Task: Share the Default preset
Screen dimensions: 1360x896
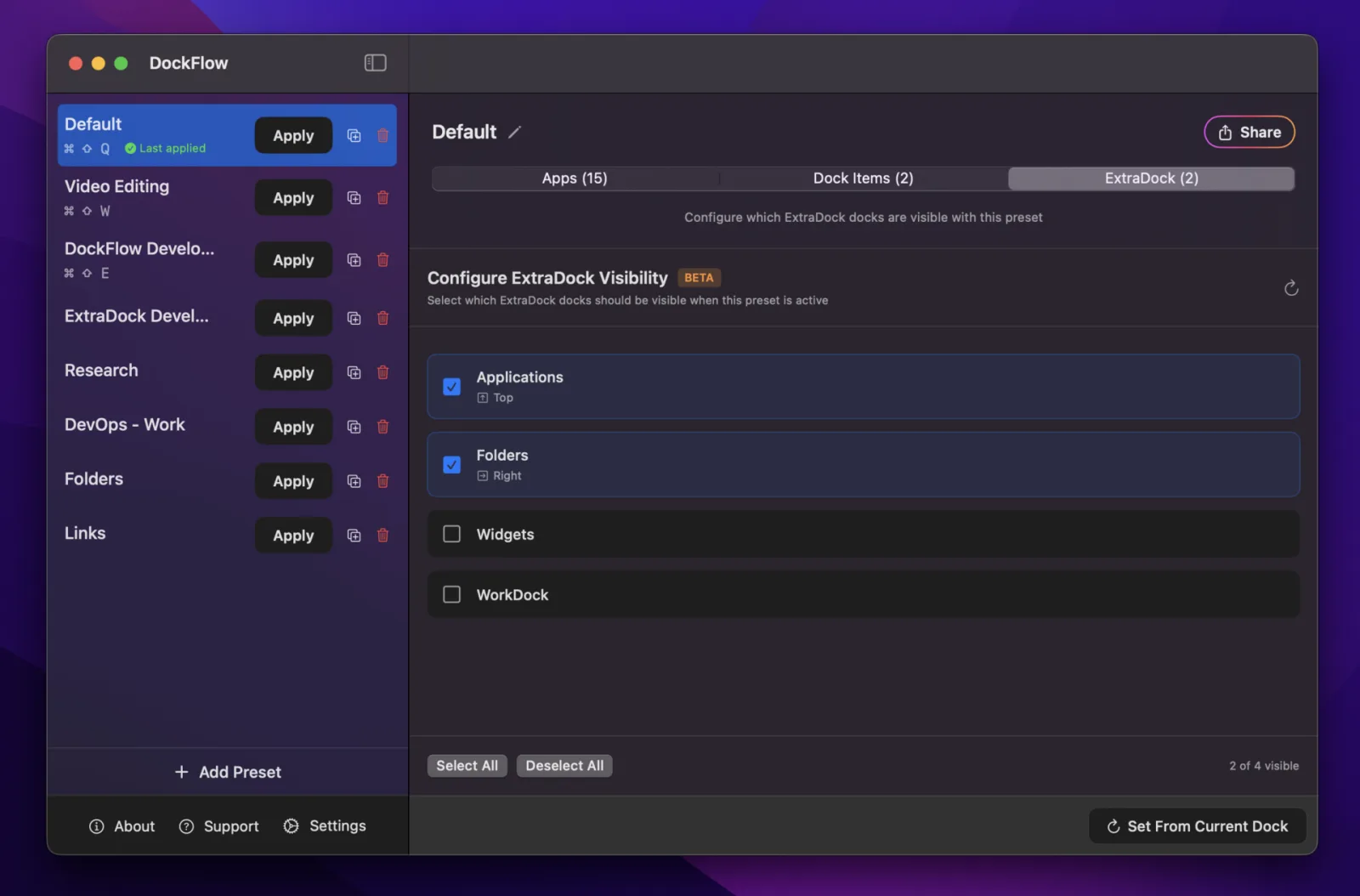Action: (1249, 132)
